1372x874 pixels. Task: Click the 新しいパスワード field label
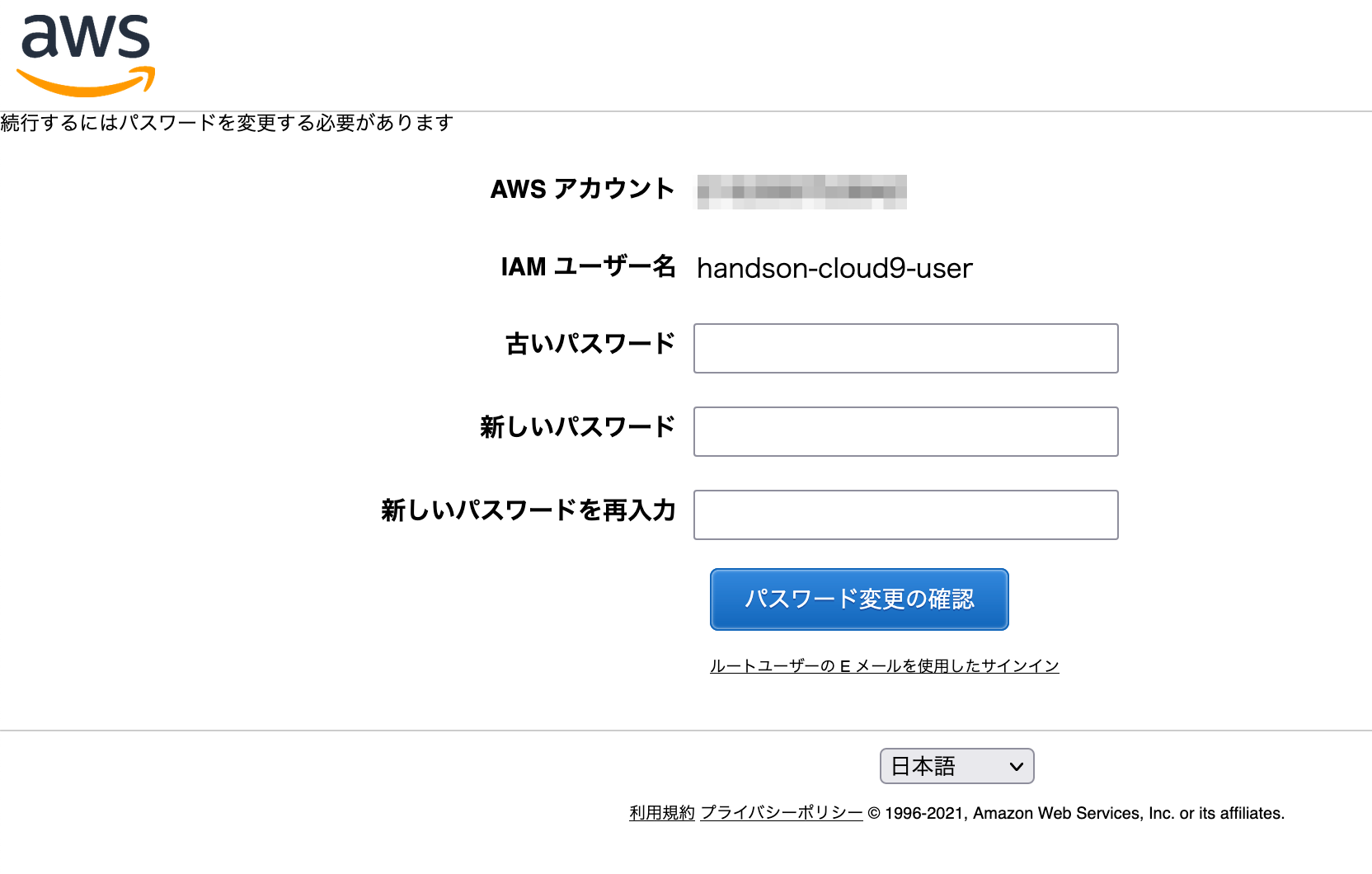click(x=577, y=427)
